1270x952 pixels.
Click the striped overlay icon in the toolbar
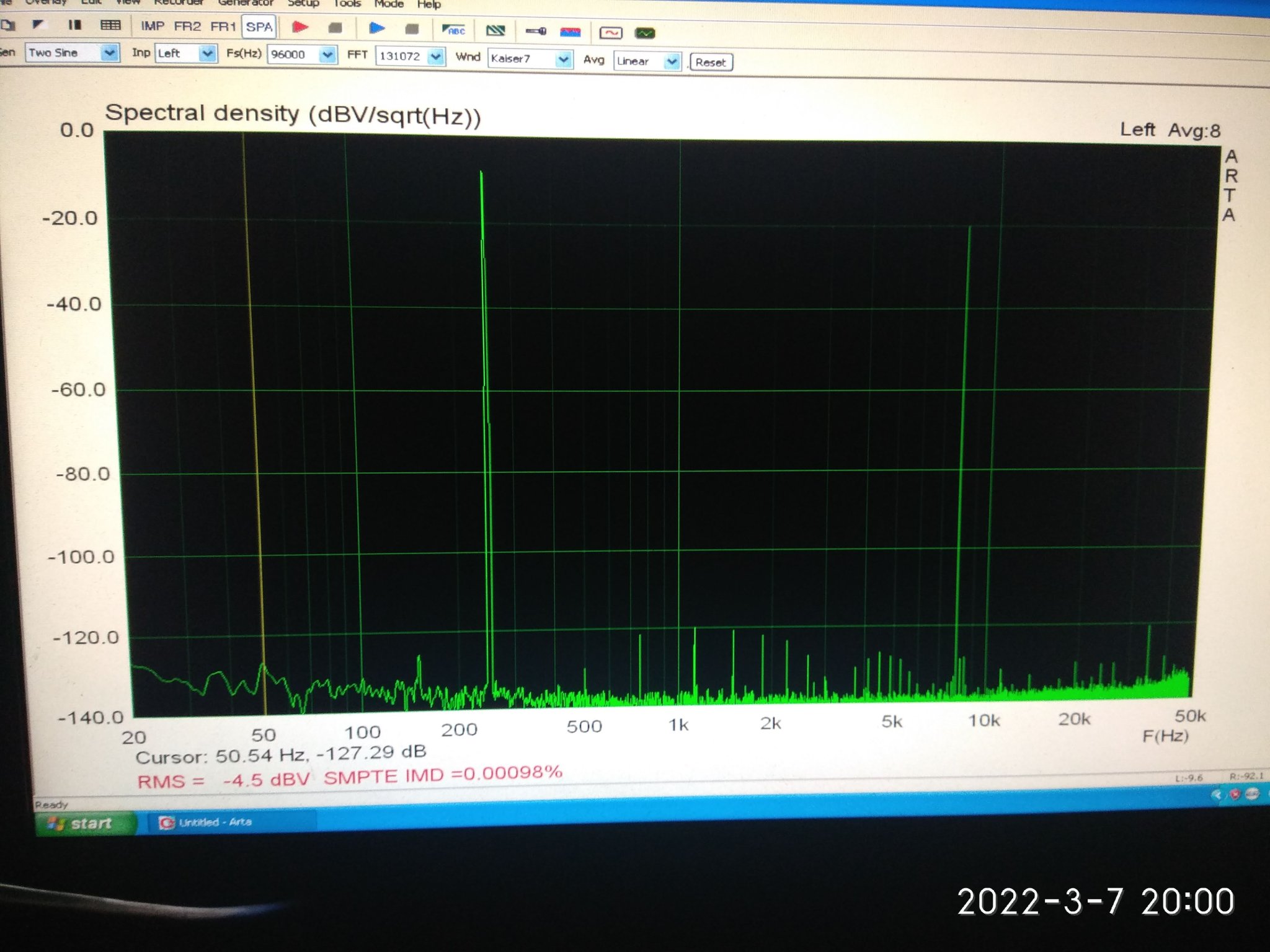[495, 30]
